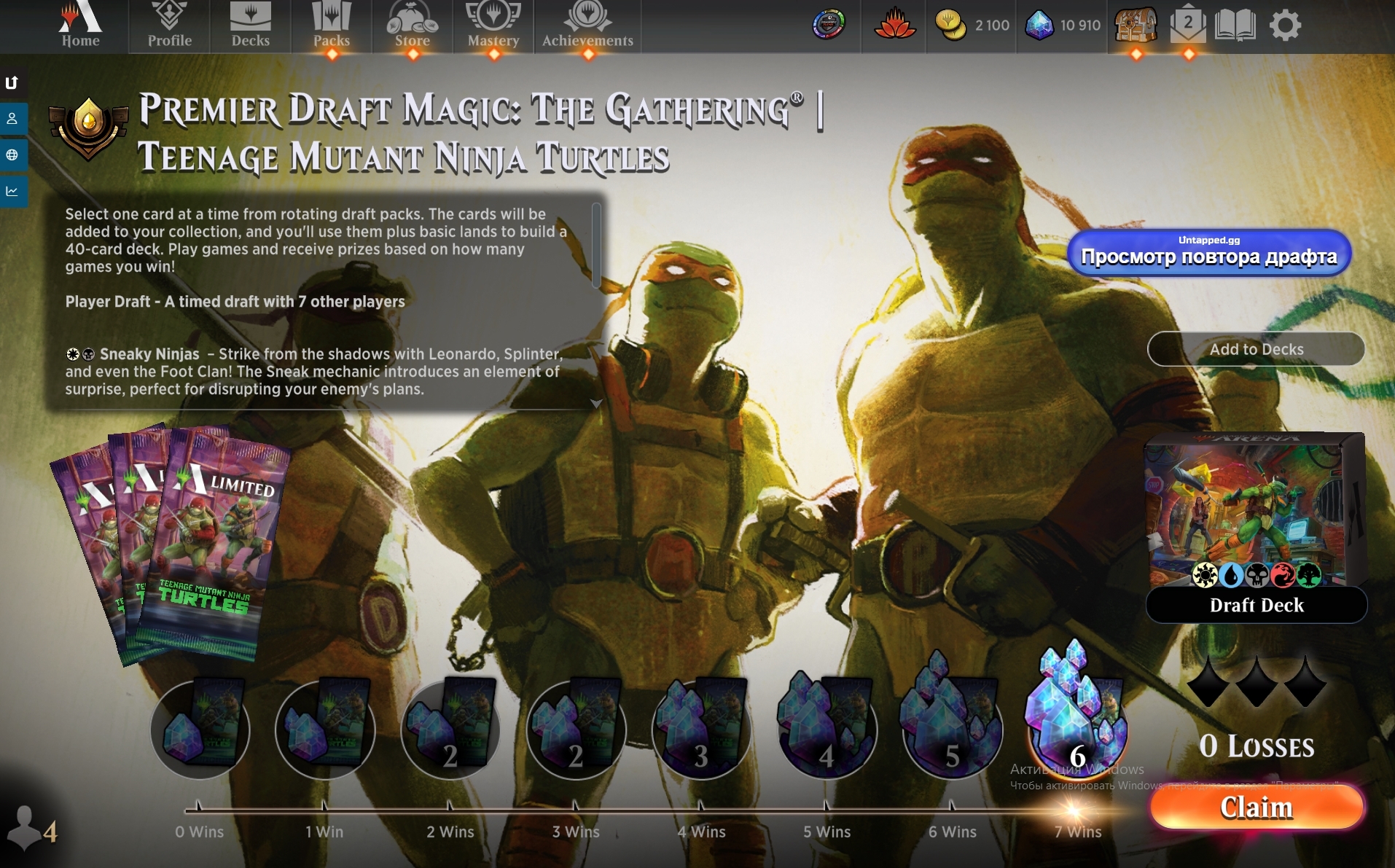The height and width of the screenshot is (868, 1395).
Task: Click Add to Decks button
Action: [x=1256, y=349]
